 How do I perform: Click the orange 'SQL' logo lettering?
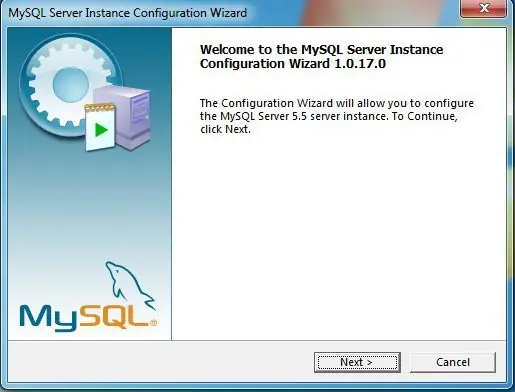[113, 316]
